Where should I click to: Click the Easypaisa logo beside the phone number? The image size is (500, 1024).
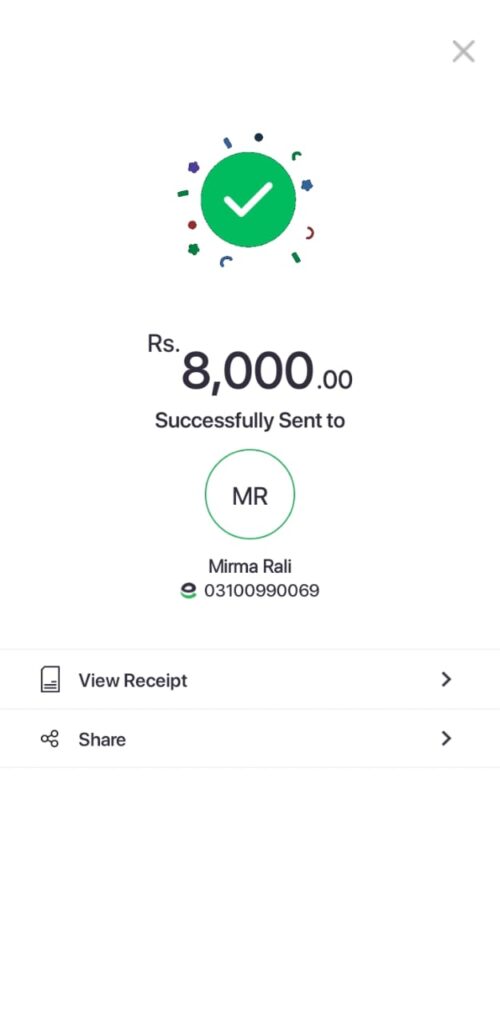188,591
